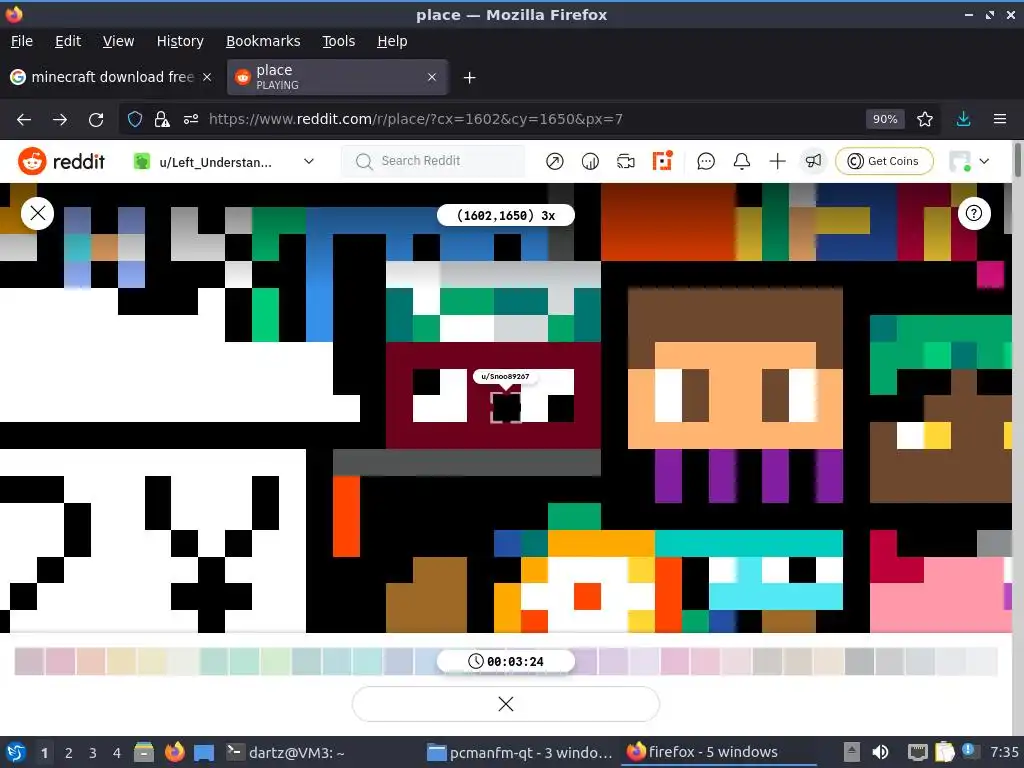Show site security lock info
1024x768 pixels.
[162, 120]
